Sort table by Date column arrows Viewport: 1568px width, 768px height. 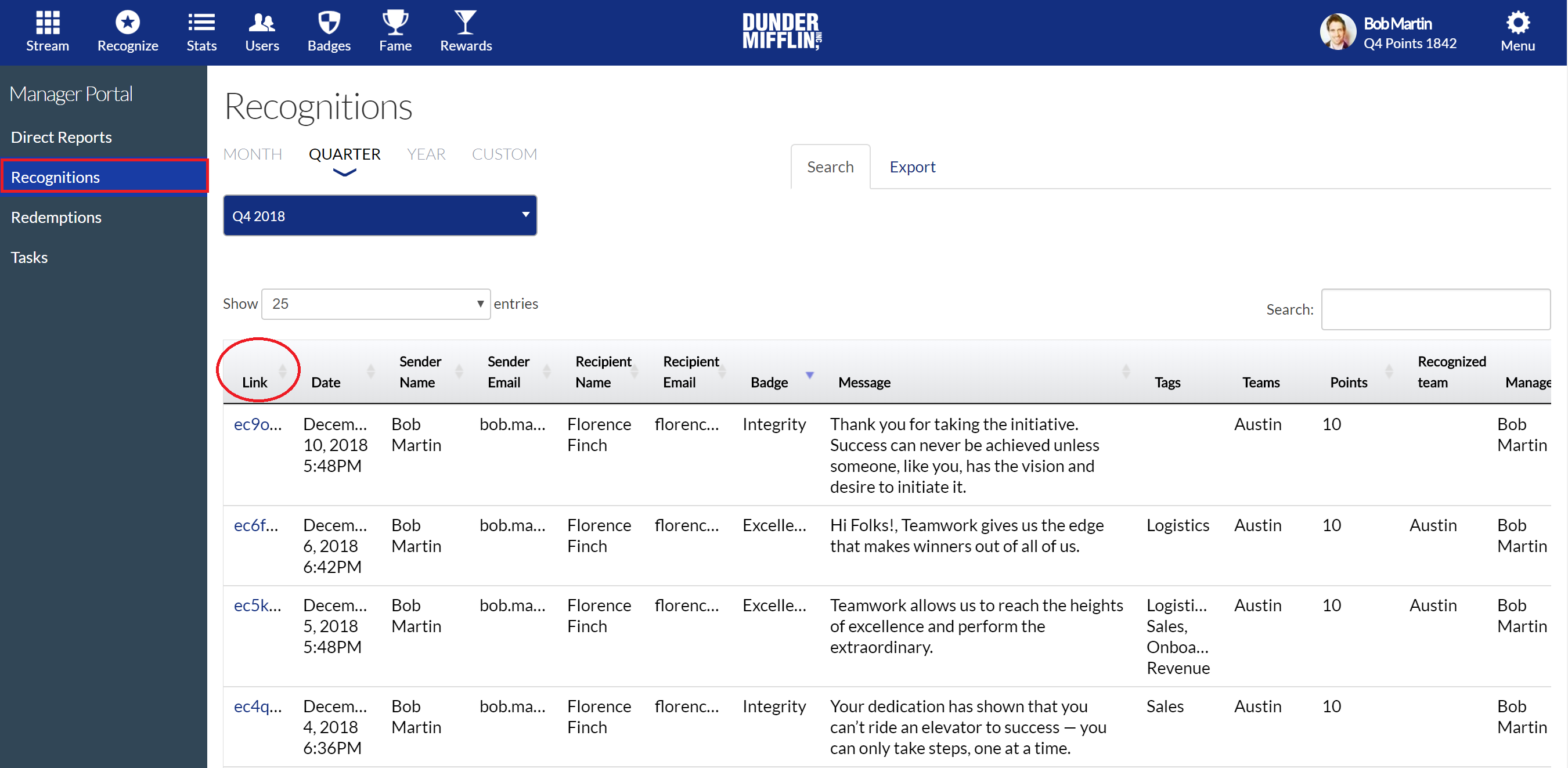[371, 370]
